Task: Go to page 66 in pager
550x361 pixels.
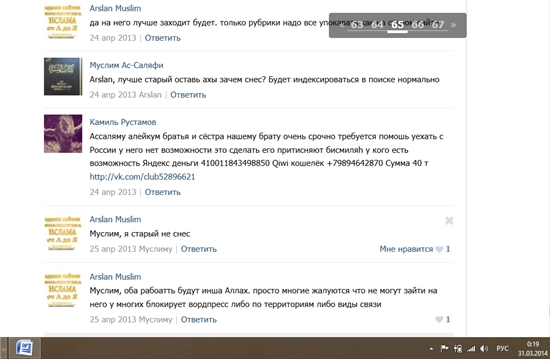Action: (417, 25)
